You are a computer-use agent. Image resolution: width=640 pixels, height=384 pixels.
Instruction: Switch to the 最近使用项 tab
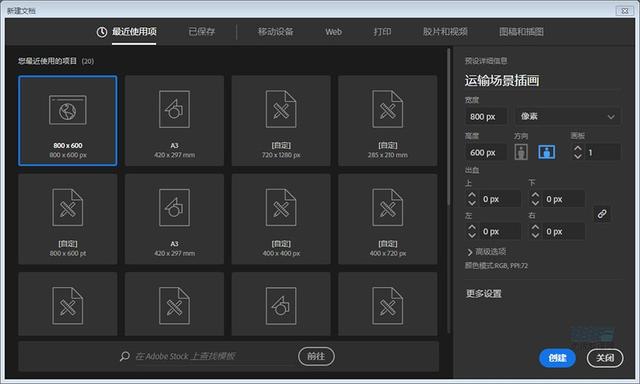[x=134, y=32]
